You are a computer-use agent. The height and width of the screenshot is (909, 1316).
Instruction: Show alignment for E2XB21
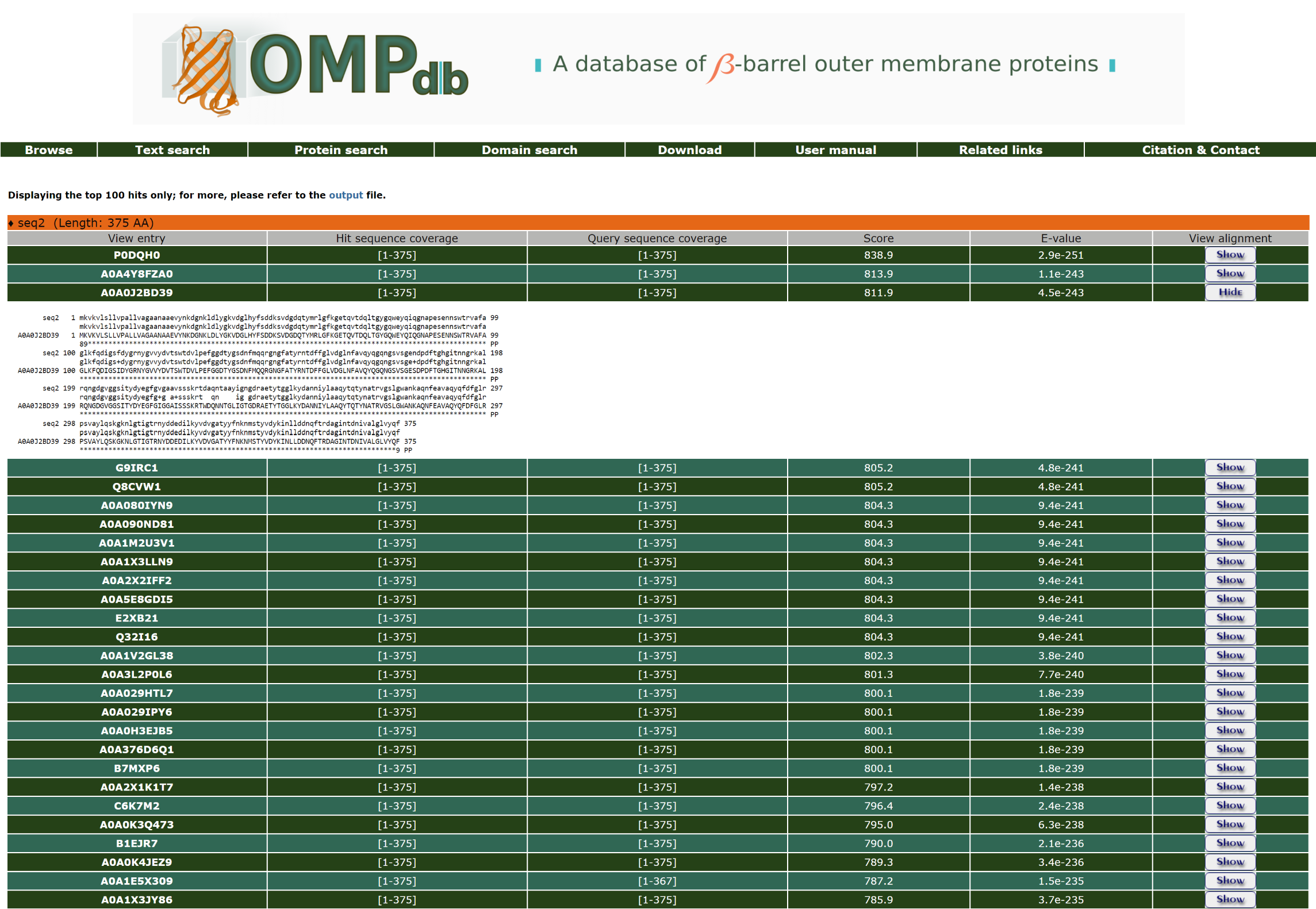1230,617
